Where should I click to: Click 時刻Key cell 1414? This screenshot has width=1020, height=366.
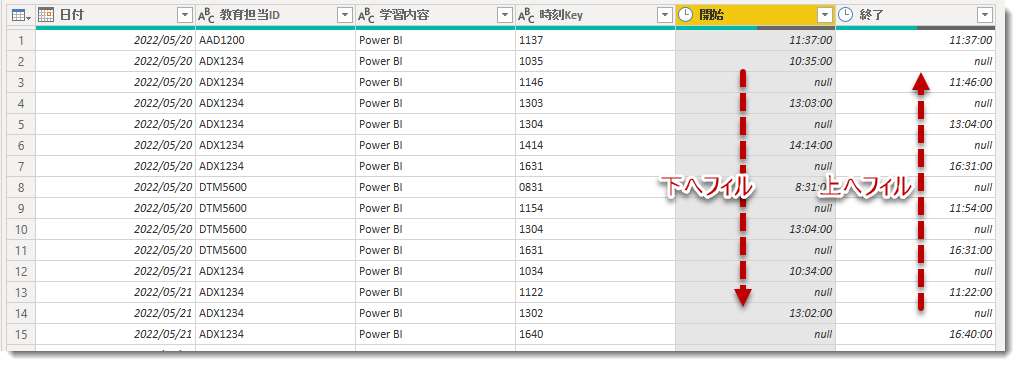click(595, 145)
